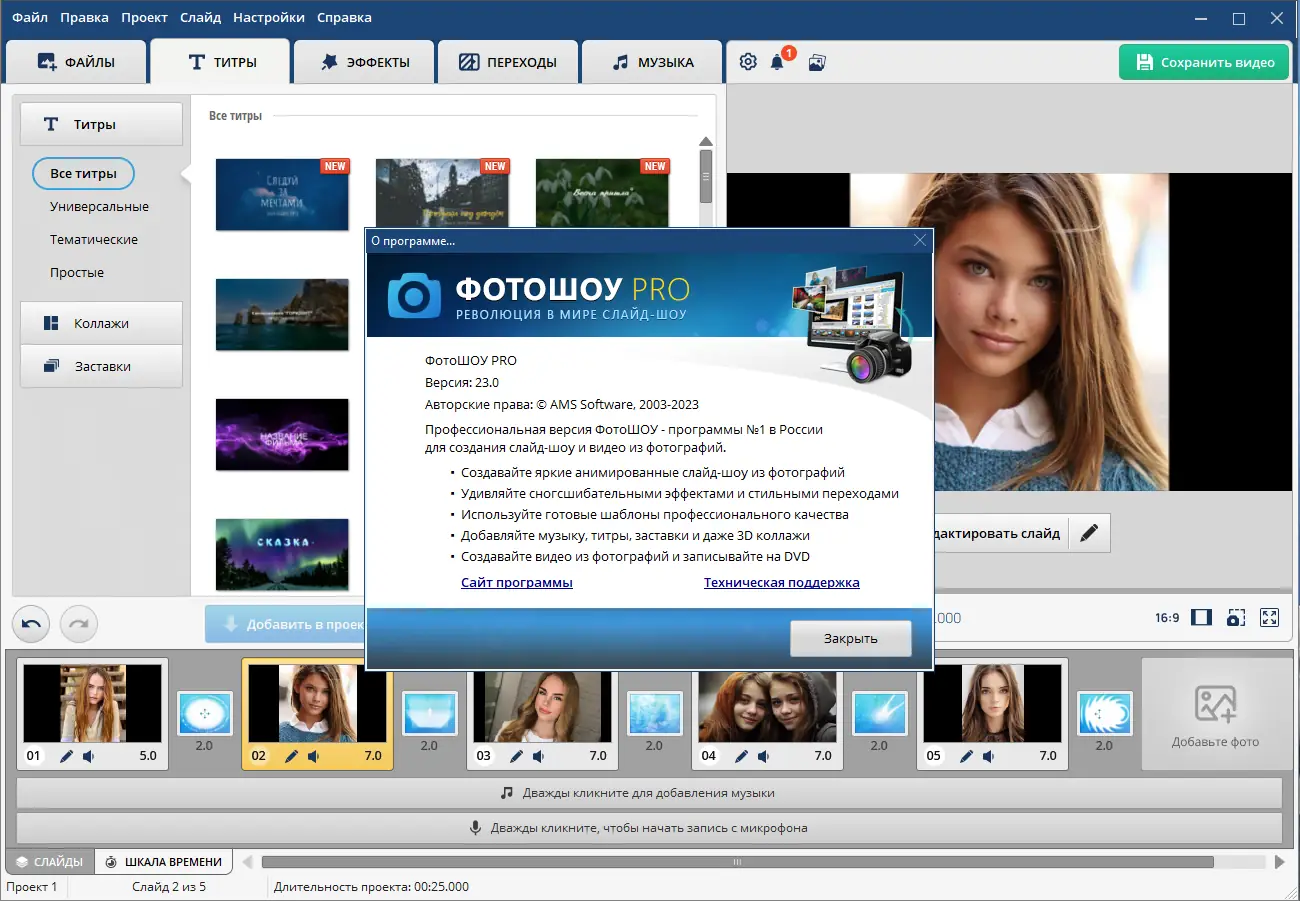Close the О программе dialog with the X
Image resolution: width=1300 pixels, height=901 pixels.
920,240
